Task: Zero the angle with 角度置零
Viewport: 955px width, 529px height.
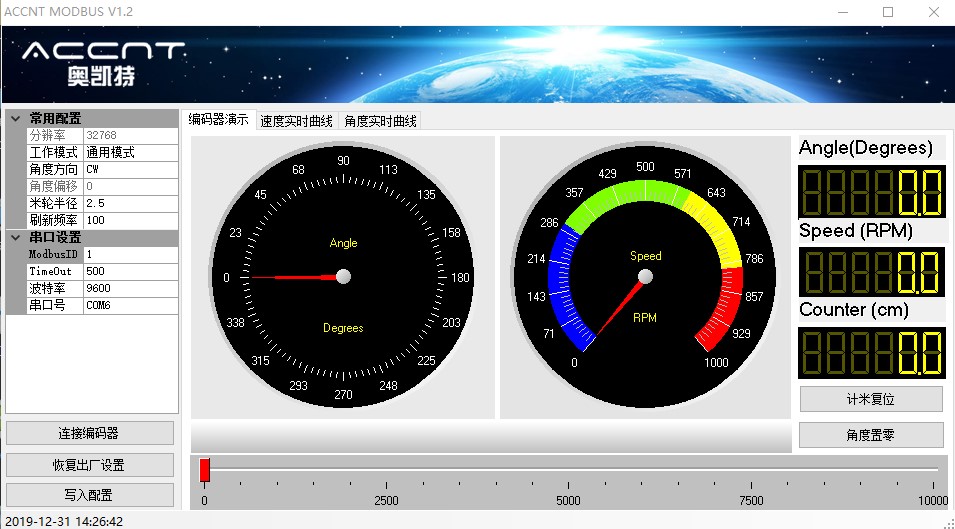Action: (x=870, y=435)
